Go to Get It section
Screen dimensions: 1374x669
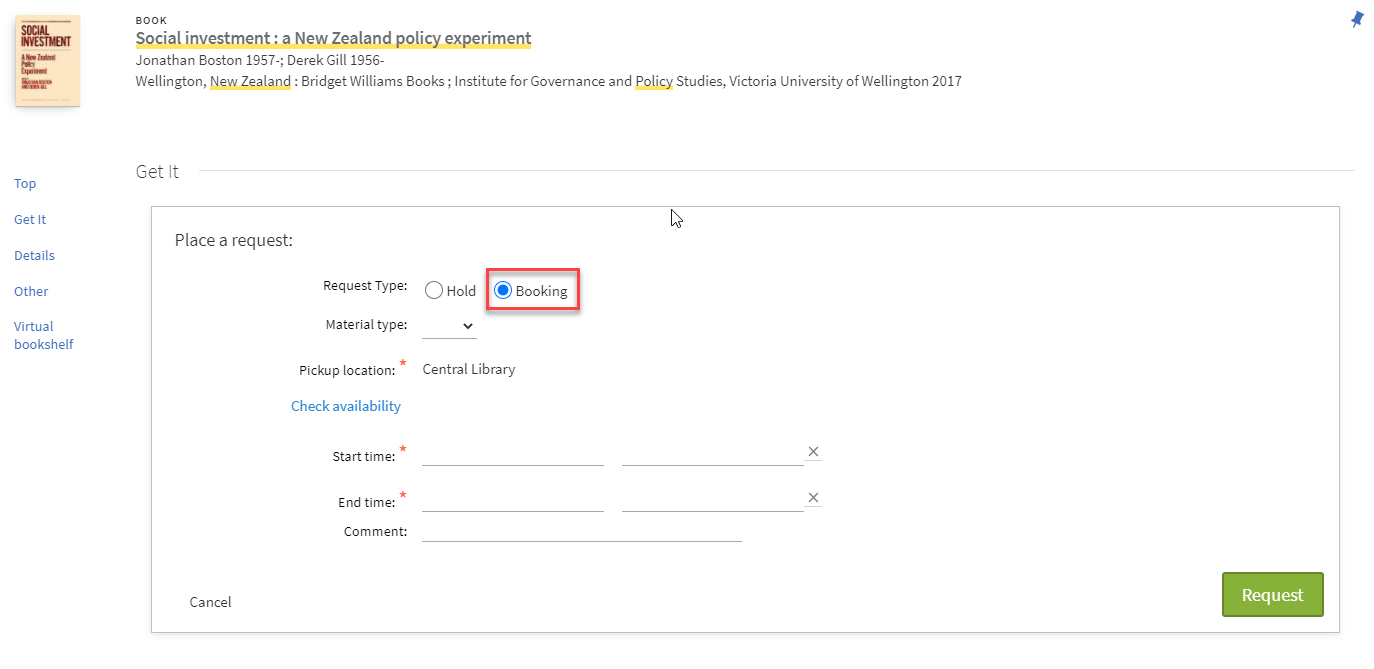point(30,220)
